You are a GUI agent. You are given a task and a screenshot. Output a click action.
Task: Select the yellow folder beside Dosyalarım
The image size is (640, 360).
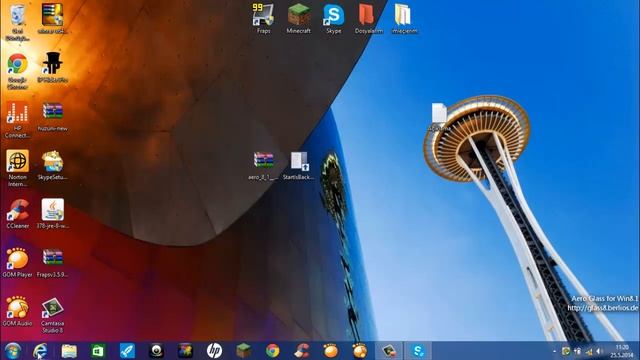pos(404,19)
